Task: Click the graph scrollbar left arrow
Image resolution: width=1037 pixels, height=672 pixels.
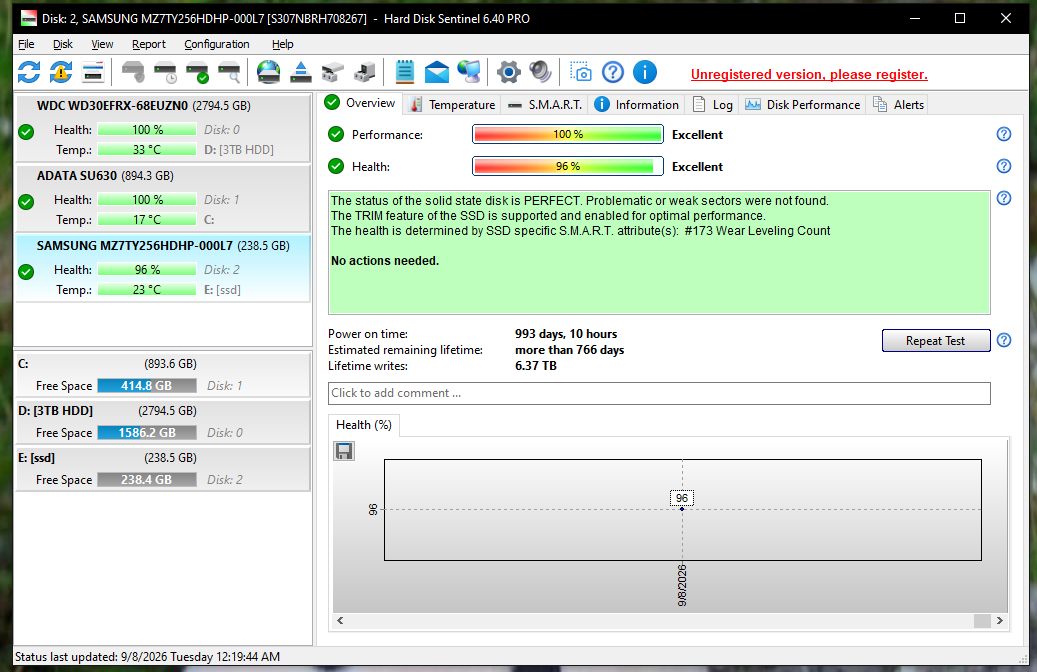Action: click(x=341, y=620)
